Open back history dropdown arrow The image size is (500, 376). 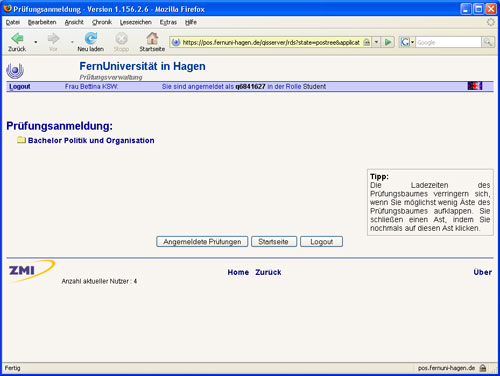(36, 42)
